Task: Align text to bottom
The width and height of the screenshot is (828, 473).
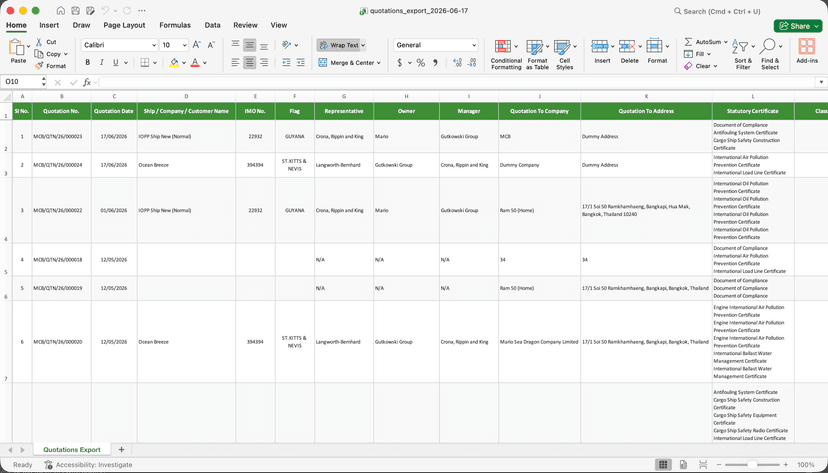Action: (264, 45)
